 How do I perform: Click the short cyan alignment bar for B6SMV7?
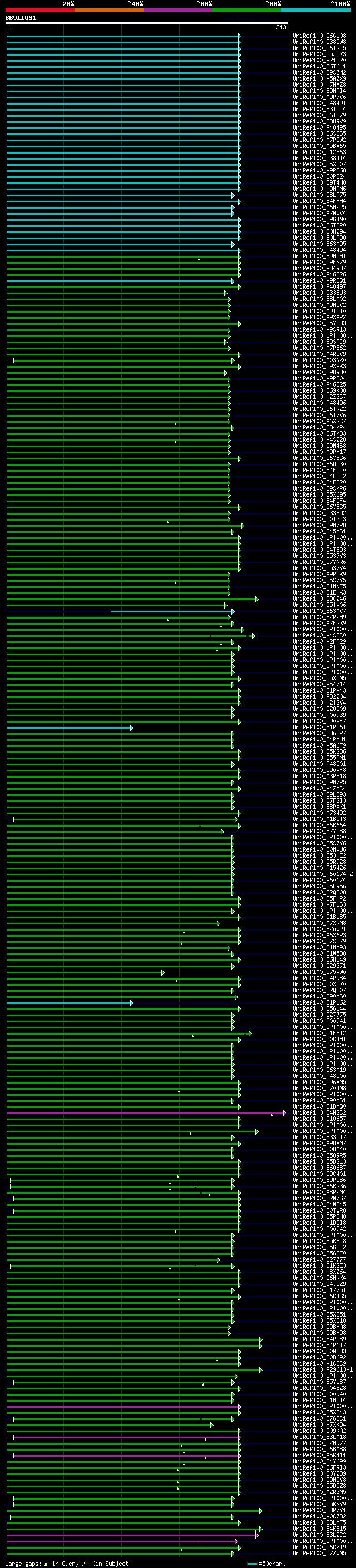click(172, 611)
